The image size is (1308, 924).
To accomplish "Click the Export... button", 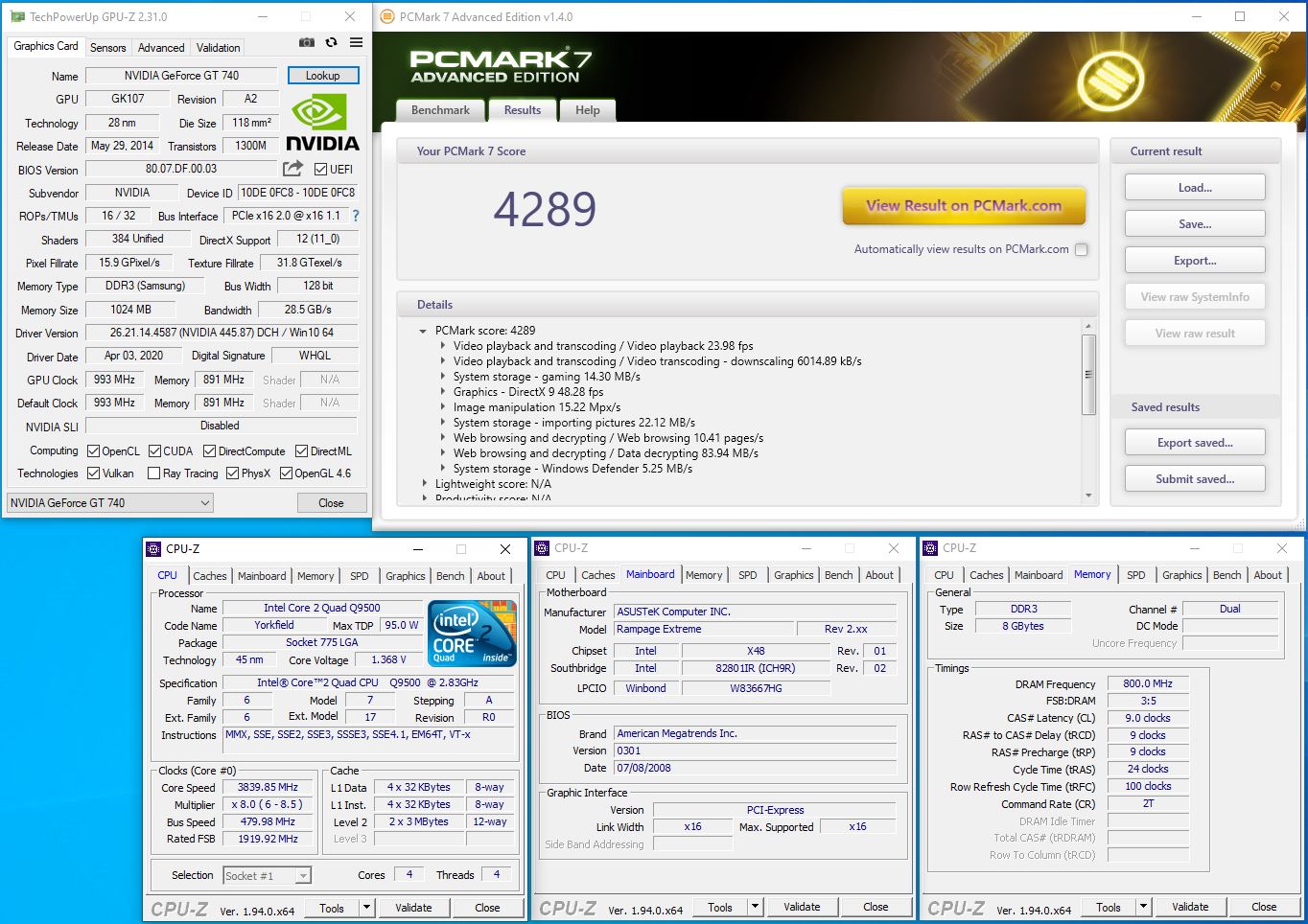I will click(1195, 260).
